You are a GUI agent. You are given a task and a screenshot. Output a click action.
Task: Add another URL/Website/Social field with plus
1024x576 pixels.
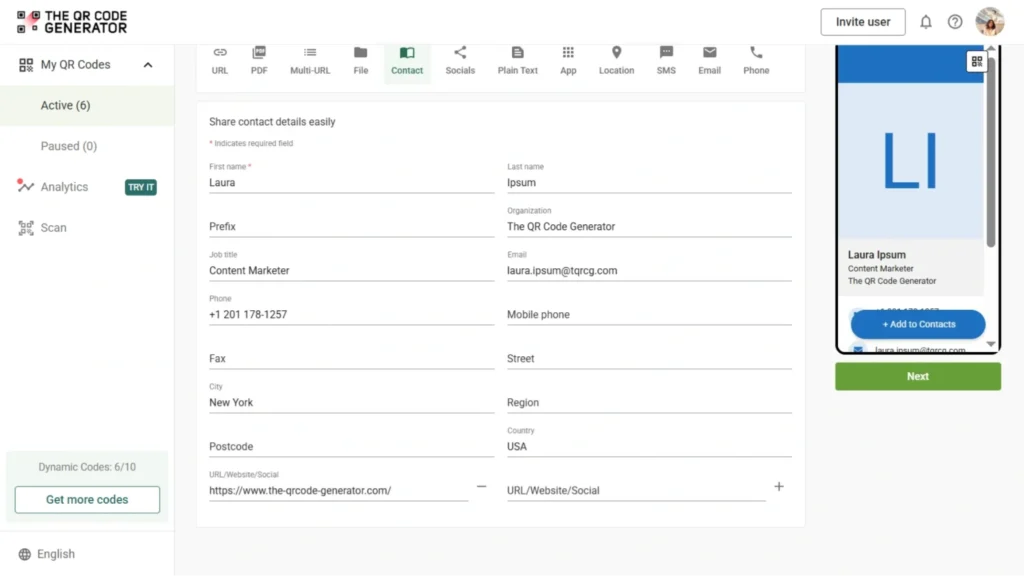(778, 487)
